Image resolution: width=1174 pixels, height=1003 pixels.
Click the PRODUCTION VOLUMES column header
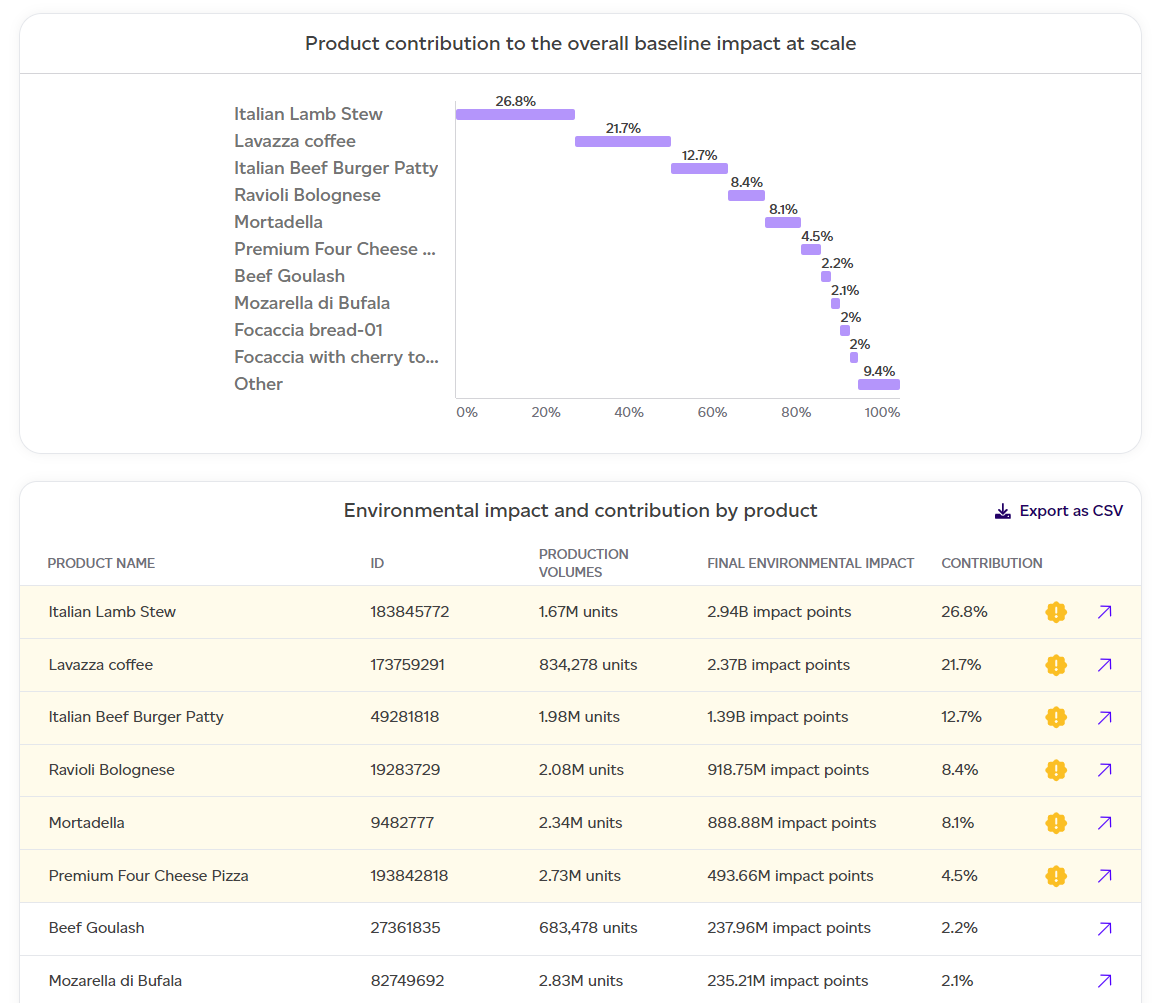pos(583,563)
